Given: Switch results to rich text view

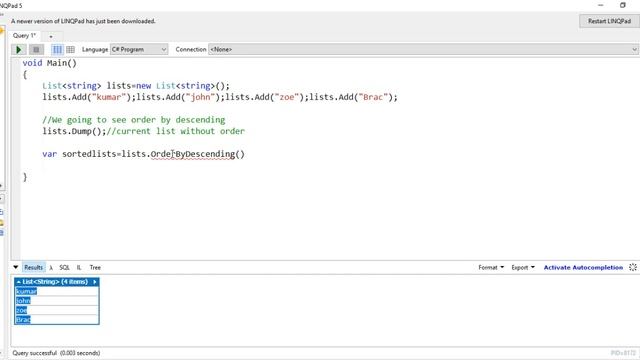Looking at the screenshot, I should tap(57, 49).
